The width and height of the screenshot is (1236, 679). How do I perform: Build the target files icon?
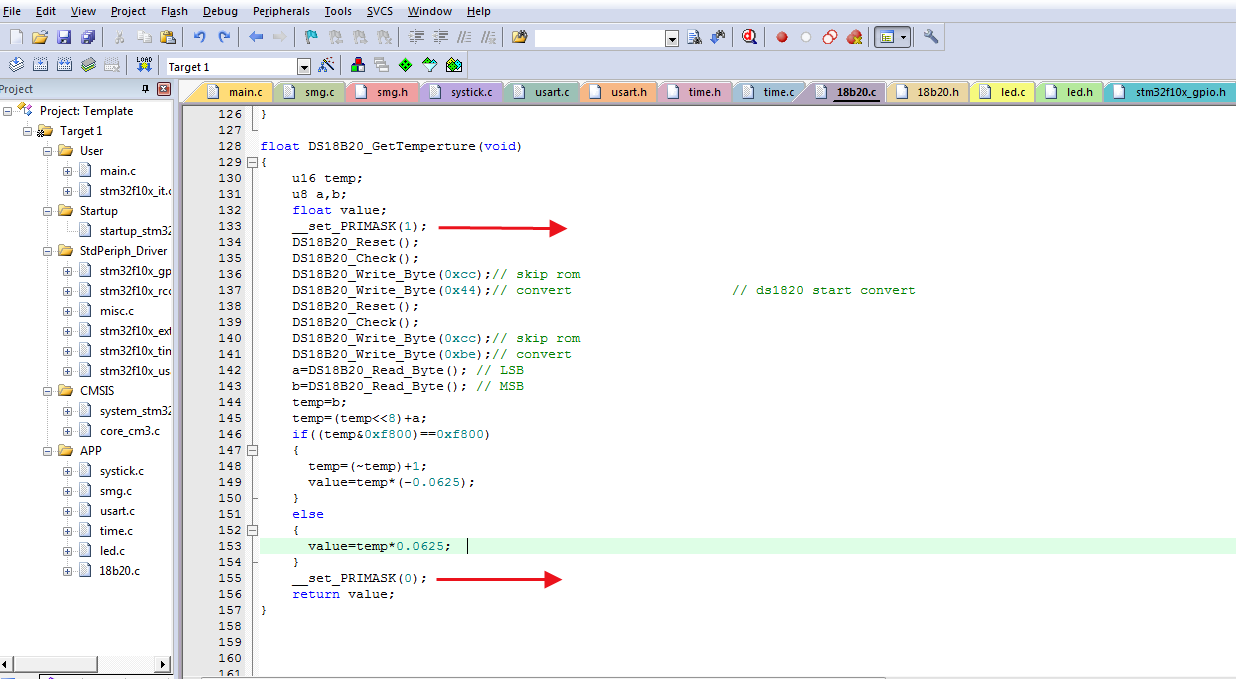(x=41, y=65)
